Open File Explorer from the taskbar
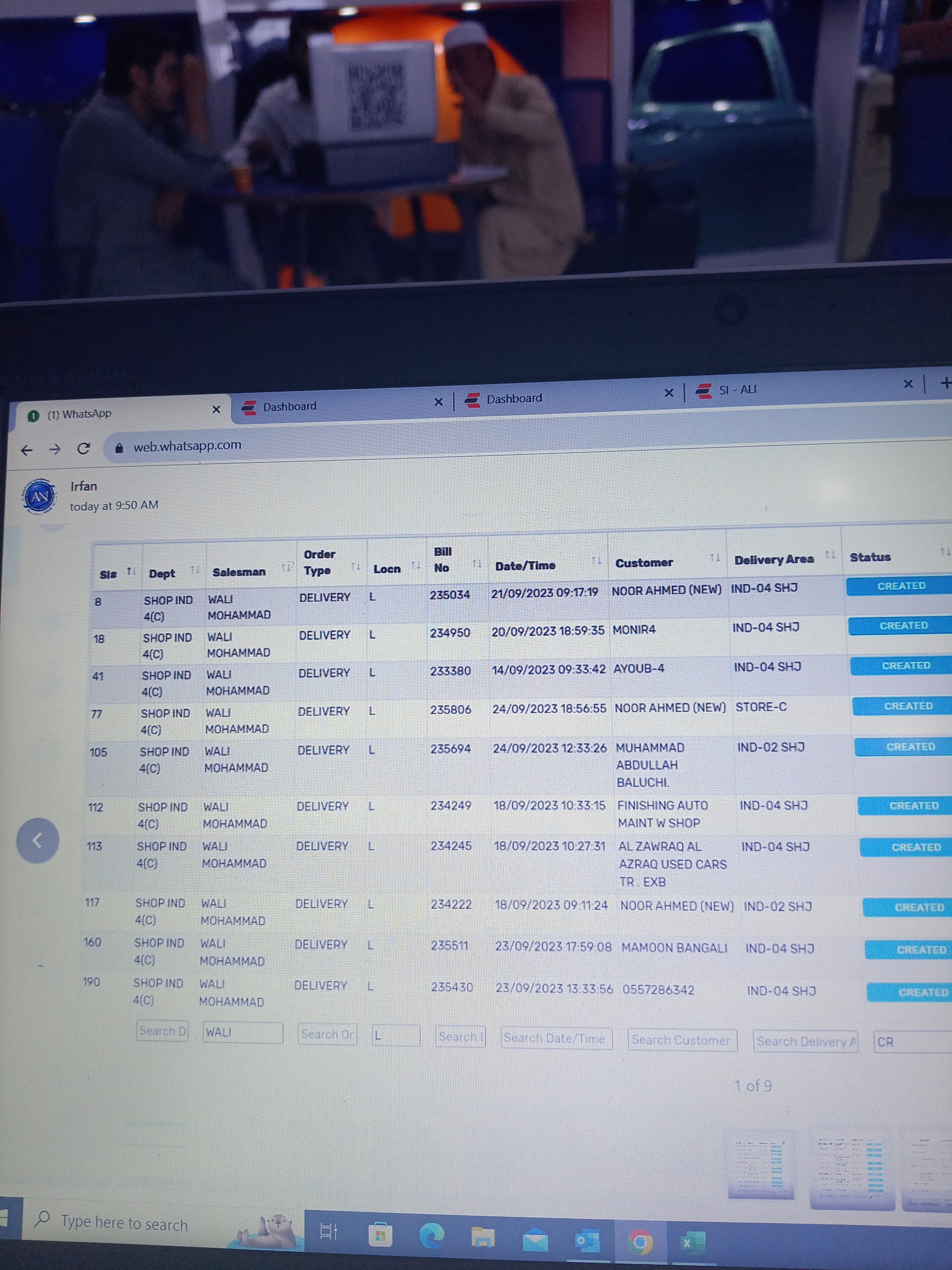This screenshot has width=952, height=1270. [483, 1238]
